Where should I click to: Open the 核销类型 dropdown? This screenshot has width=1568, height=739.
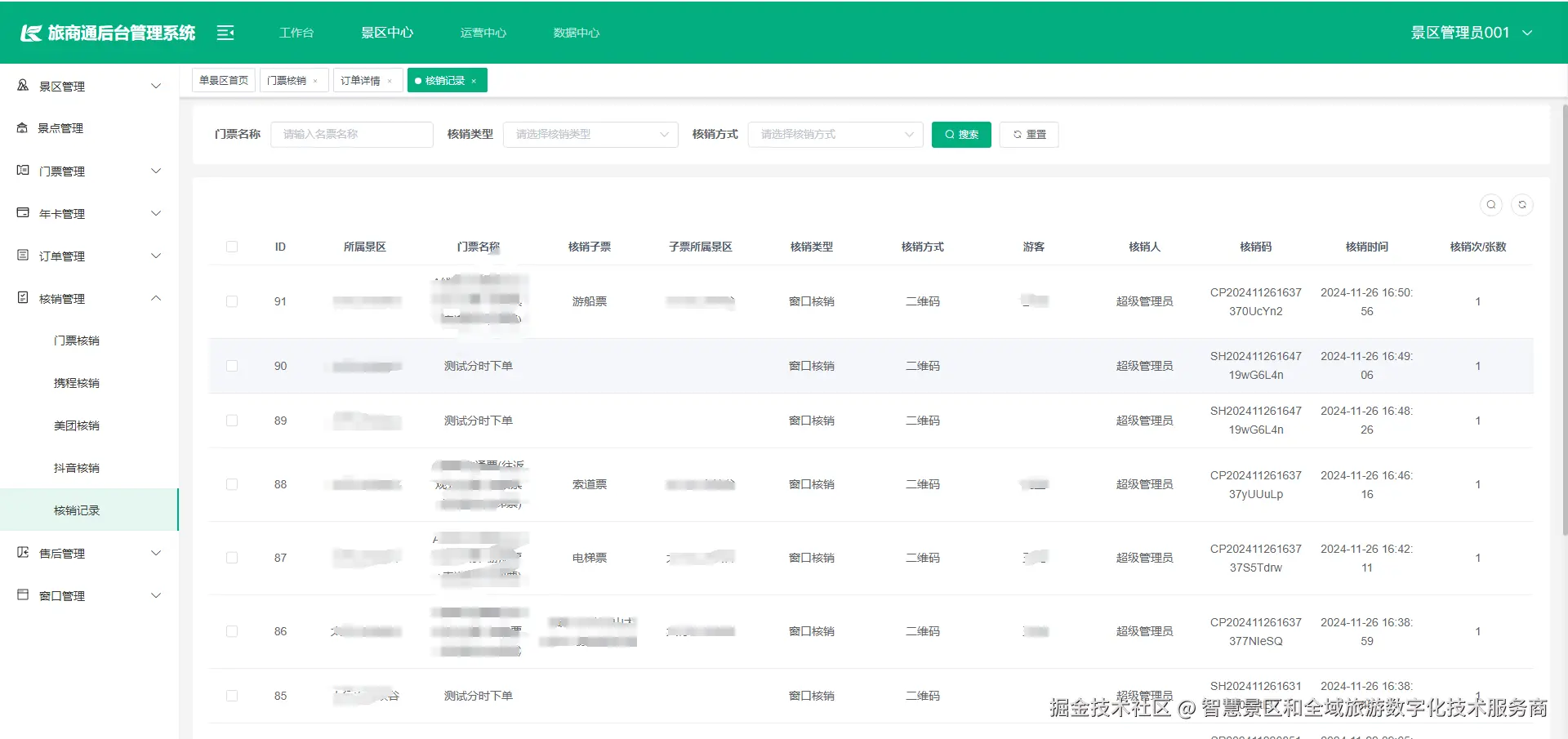click(x=590, y=135)
